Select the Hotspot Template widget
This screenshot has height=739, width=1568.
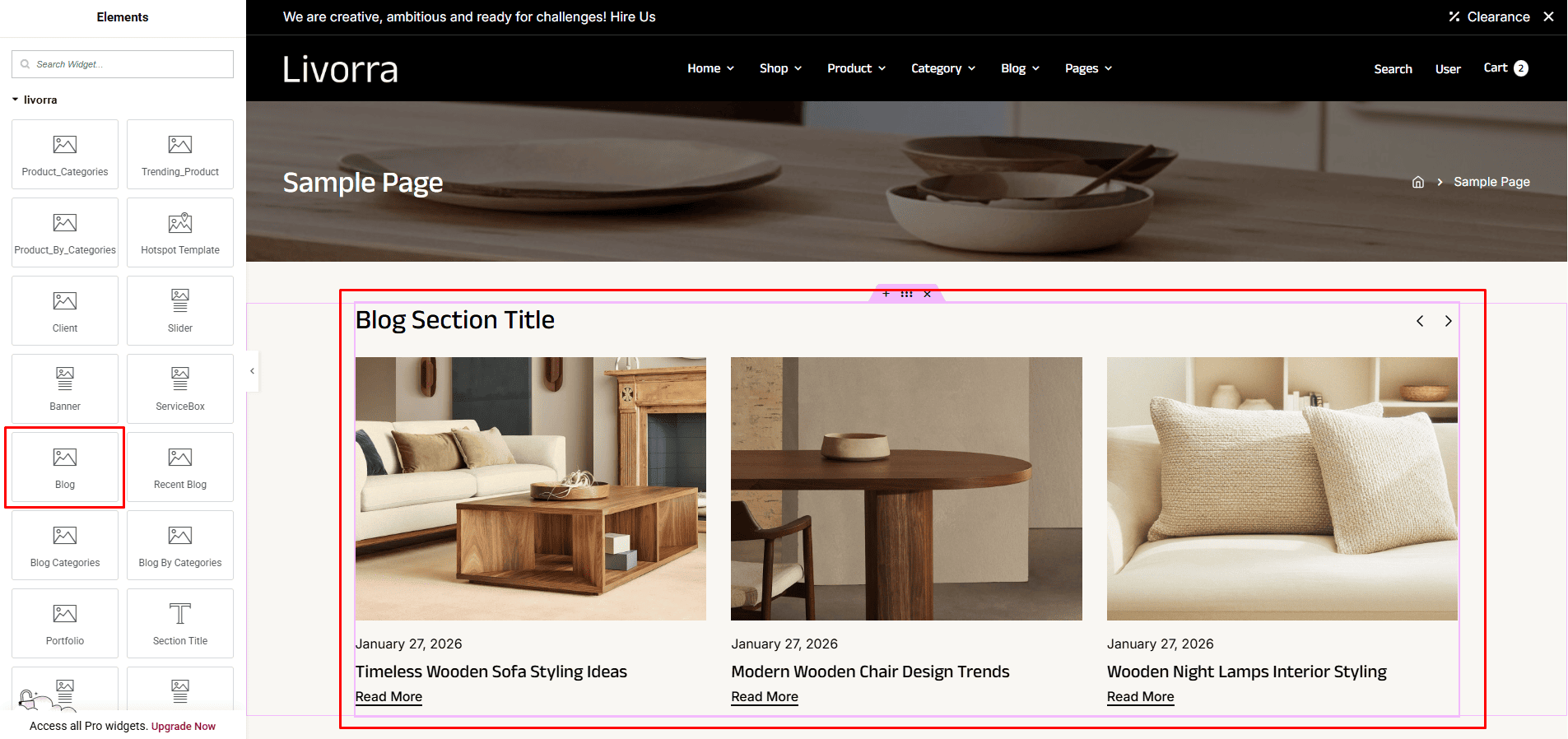click(x=180, y=232)
